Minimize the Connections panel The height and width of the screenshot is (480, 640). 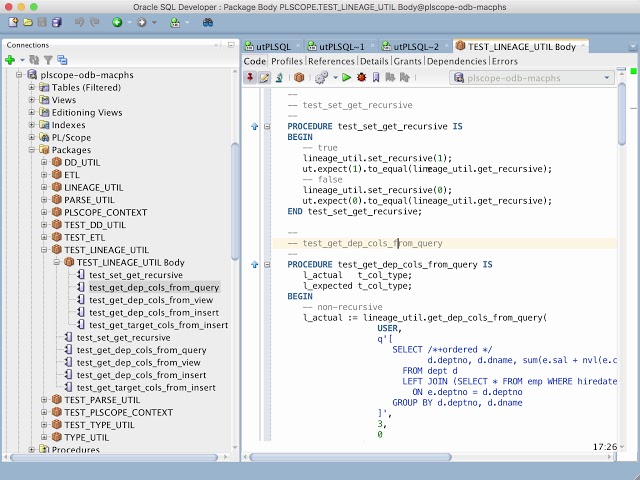[x=231, y=45]
